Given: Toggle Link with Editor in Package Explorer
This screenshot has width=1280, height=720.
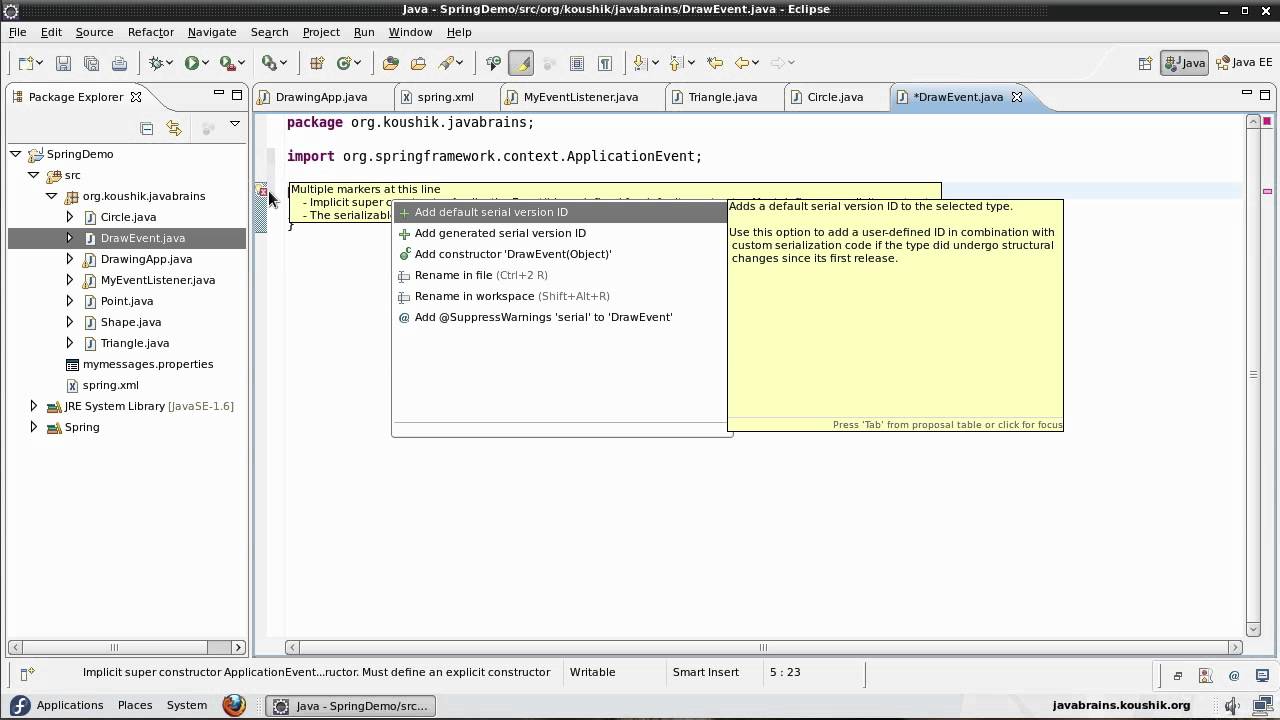Looking at the screenshot, I should click(174, 128).
